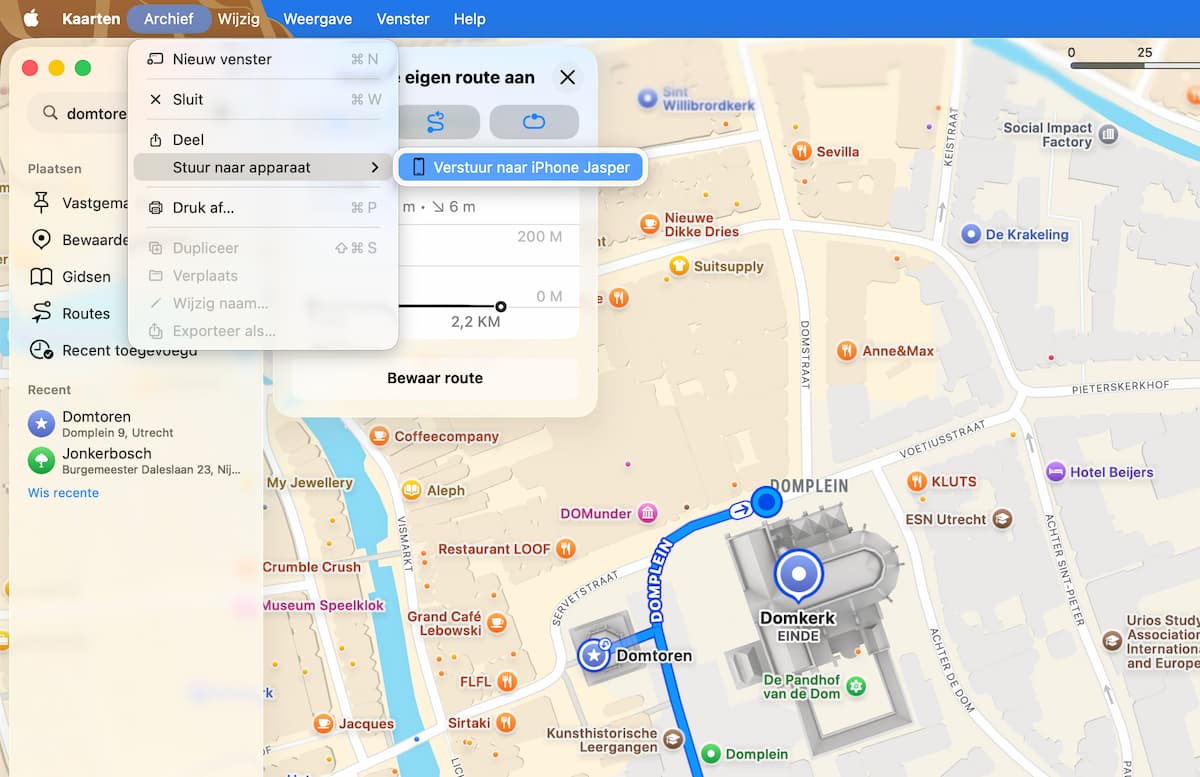Open the Wijzig menu

pos(238,18)
